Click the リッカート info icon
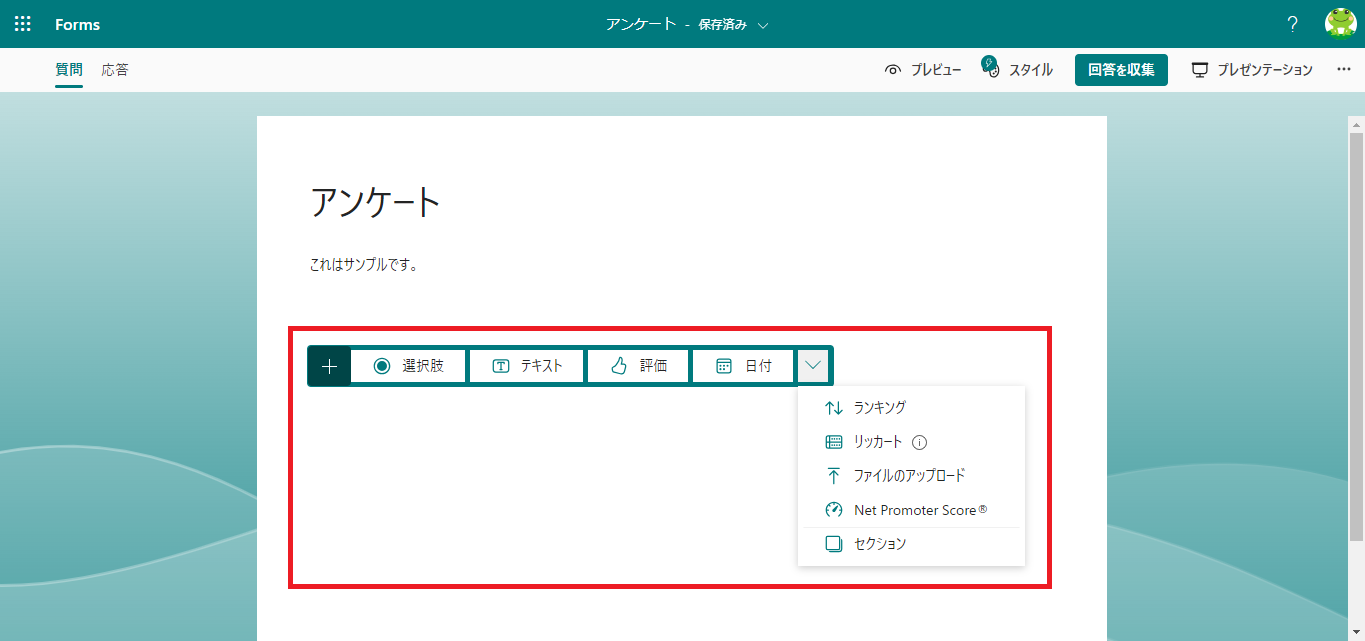 (x=919, y=441)
